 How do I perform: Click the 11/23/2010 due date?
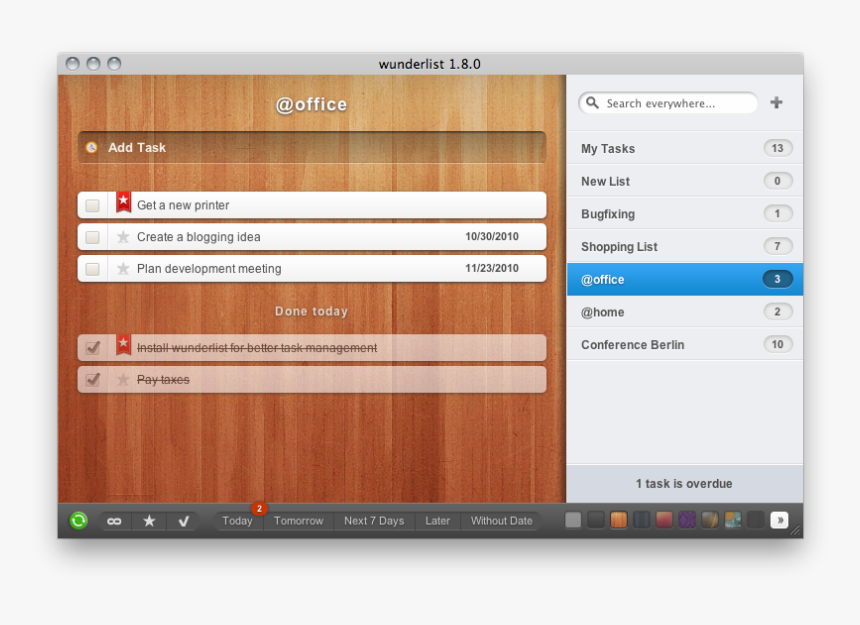(x=492, y=268)
